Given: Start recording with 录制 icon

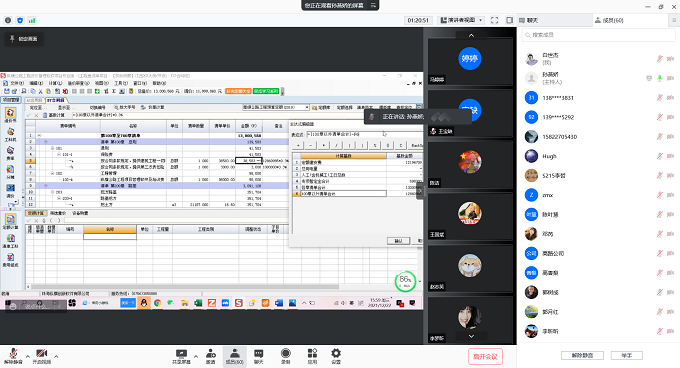Looking at the screenshot, I should tap(285, 356).
